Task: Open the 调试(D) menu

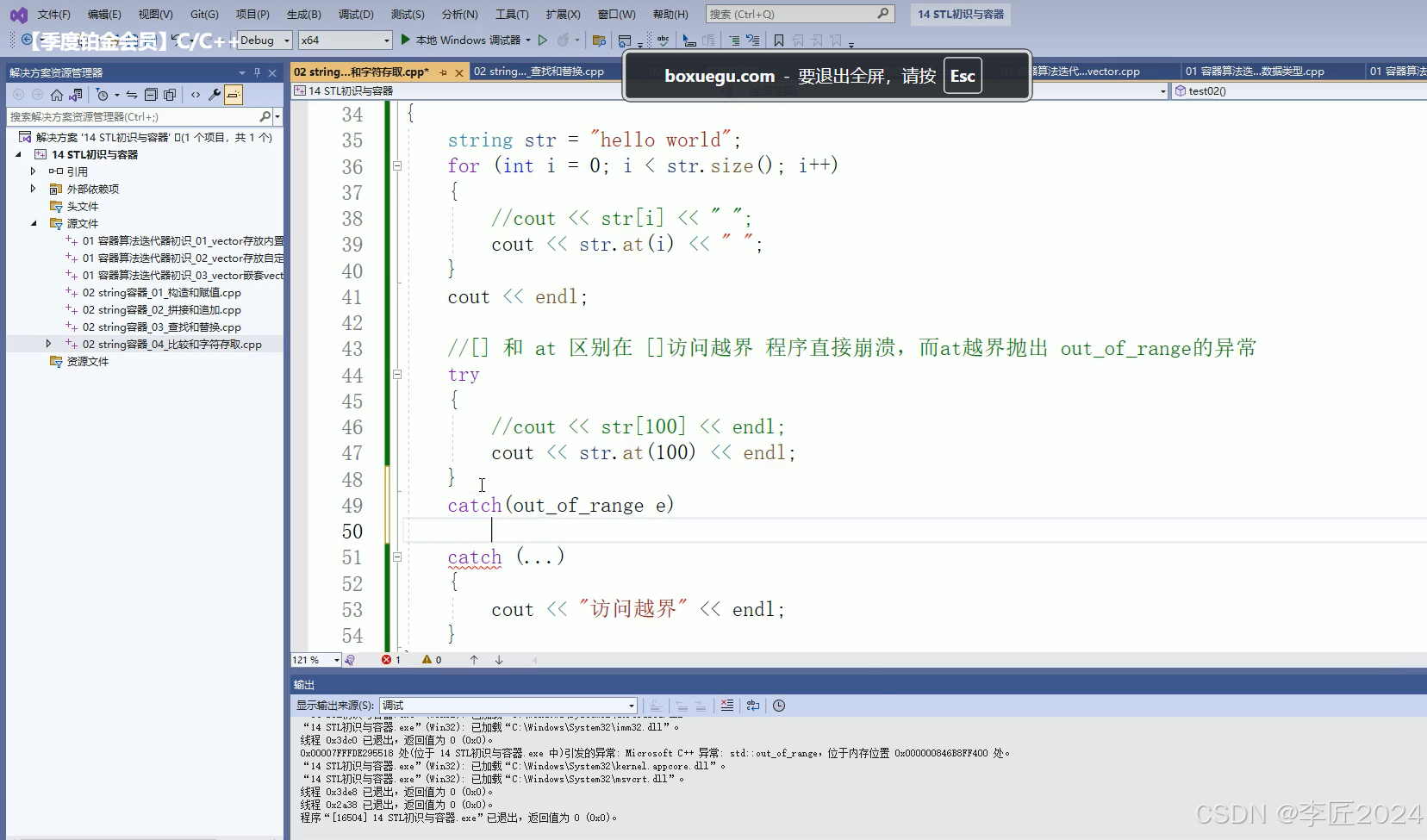Action: coord(356,15)
